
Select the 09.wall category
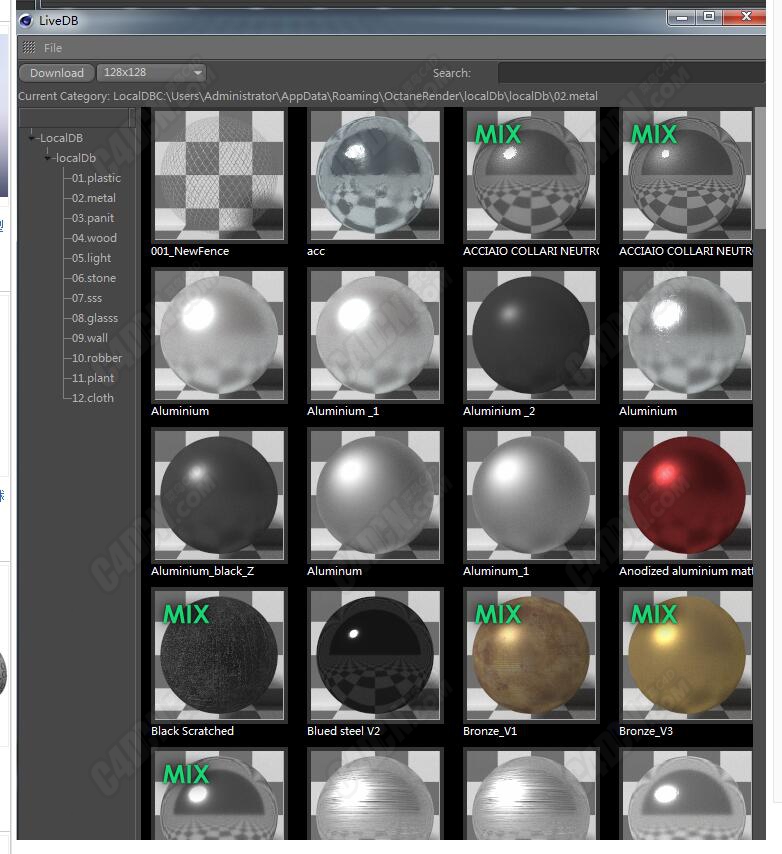pos(90,338)
